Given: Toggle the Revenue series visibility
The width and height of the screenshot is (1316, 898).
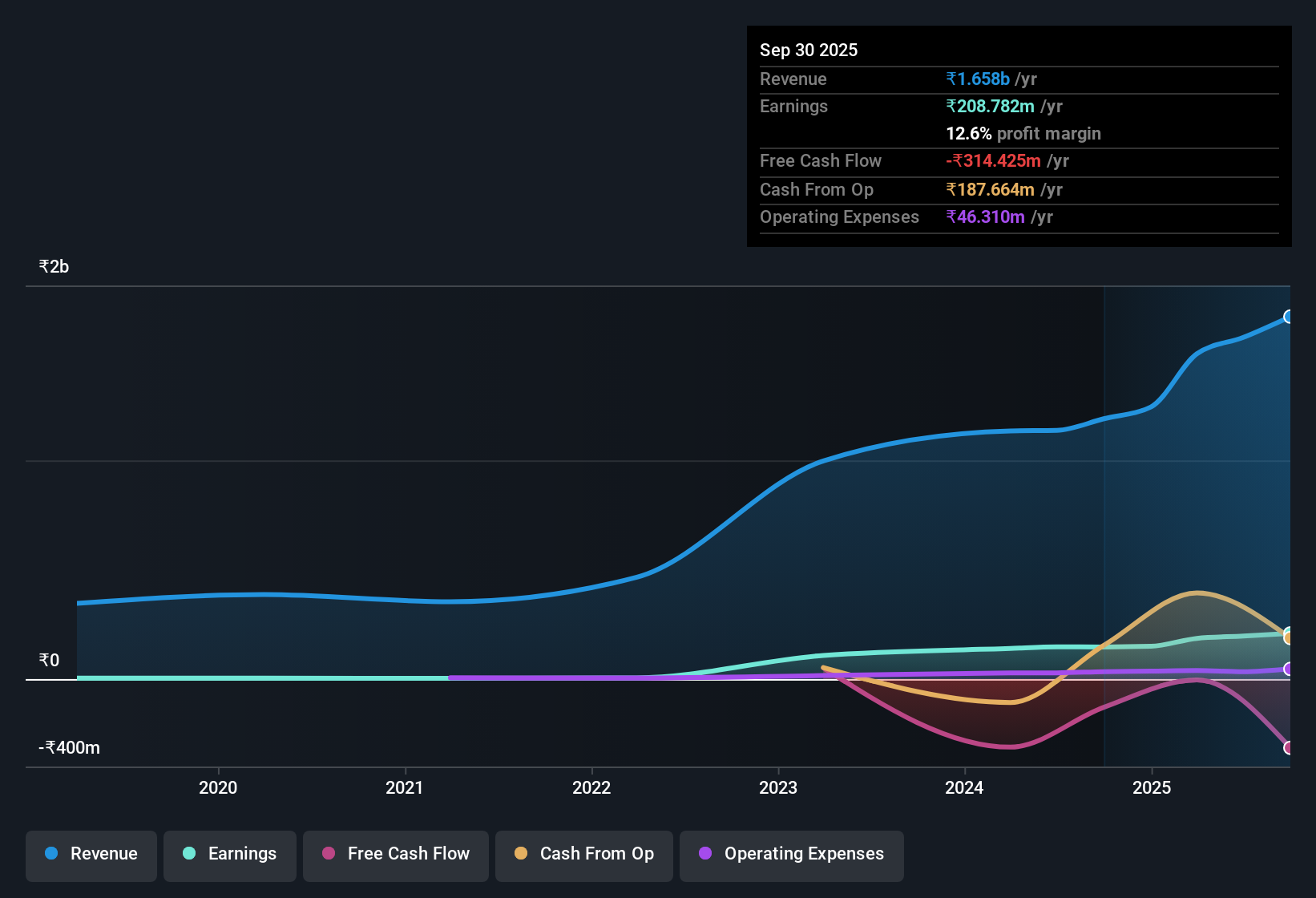Looking at the screenshot, I should 91,854.
